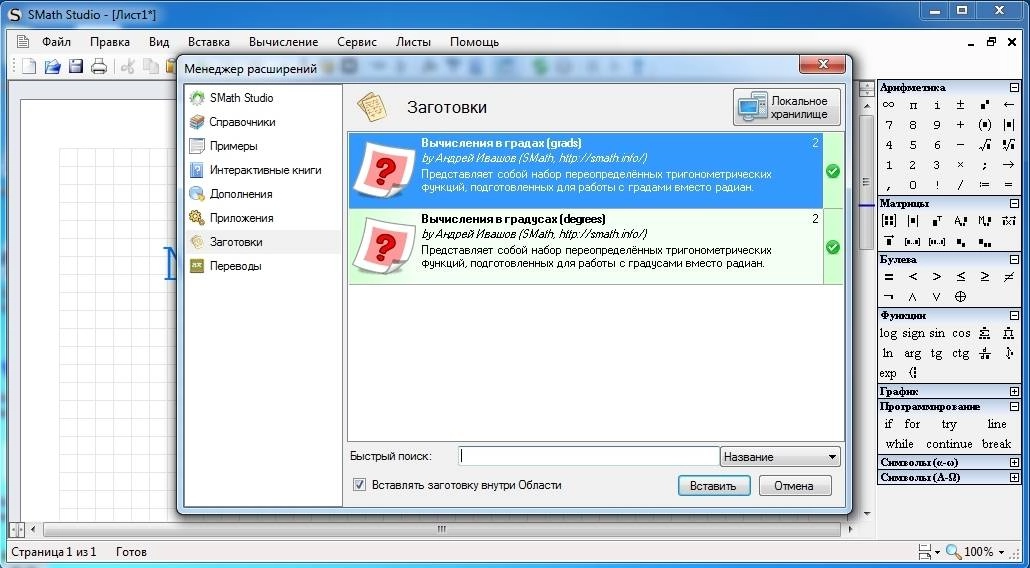The image size is (1030, 568).
Task: Insert the log function
Action: pos(888,334)
